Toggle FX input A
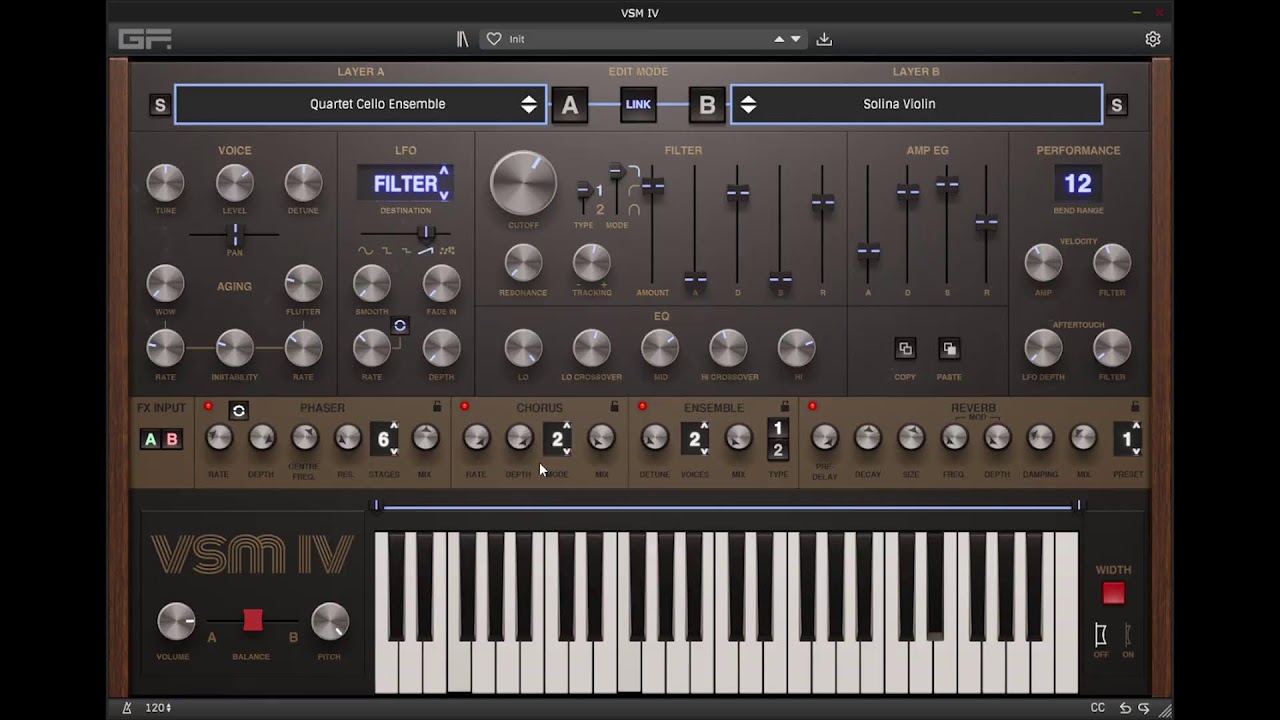1280x720 pixels. click(150, 439)
